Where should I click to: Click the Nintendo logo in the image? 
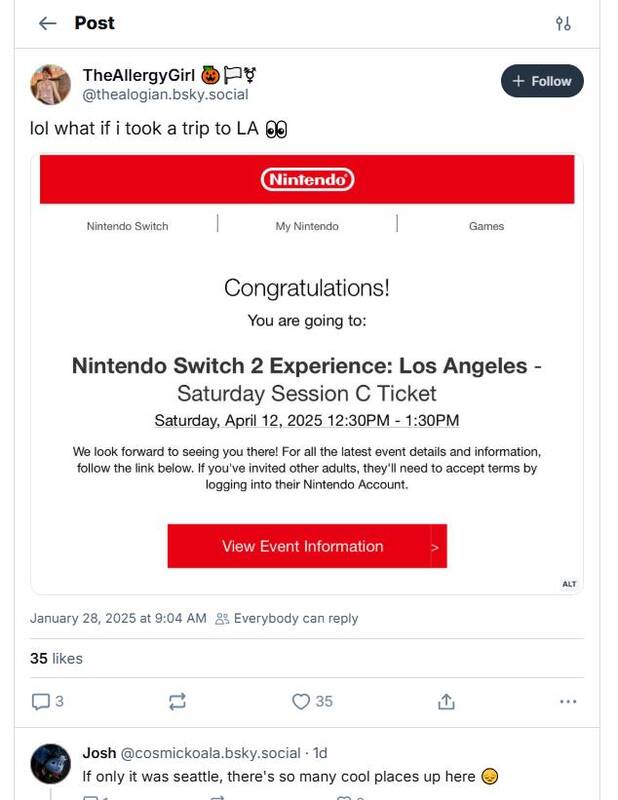pyautogui.click(x=307, y=180)
